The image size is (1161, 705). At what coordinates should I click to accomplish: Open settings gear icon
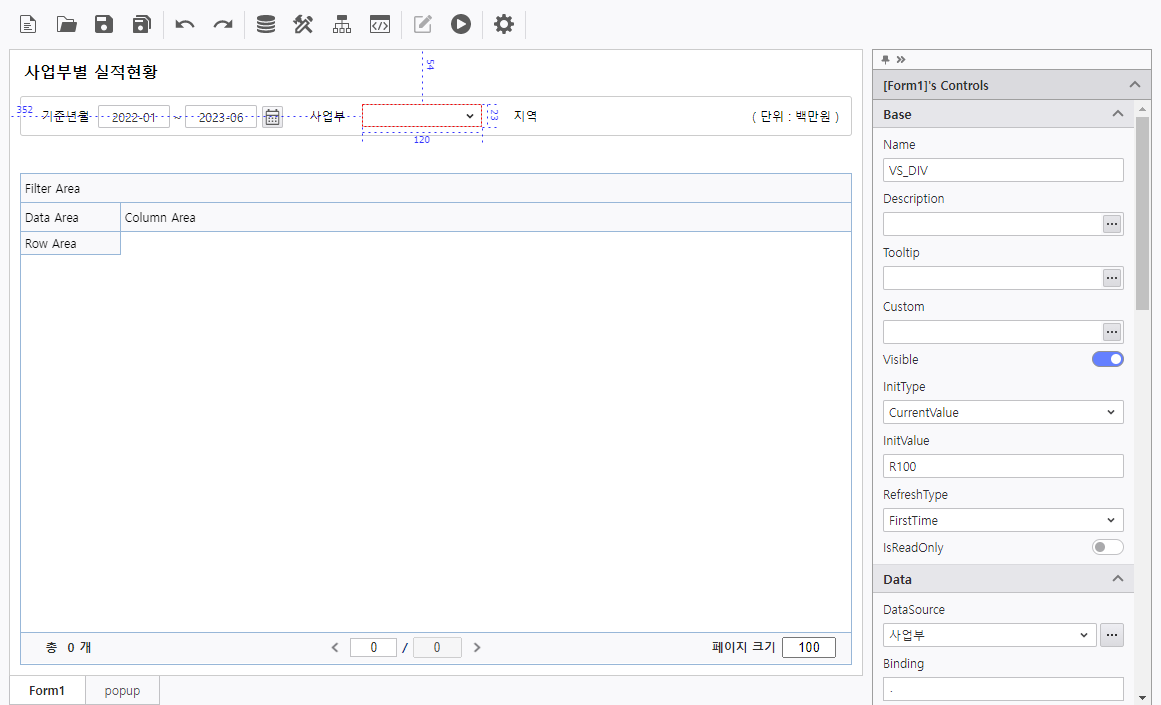503,24
